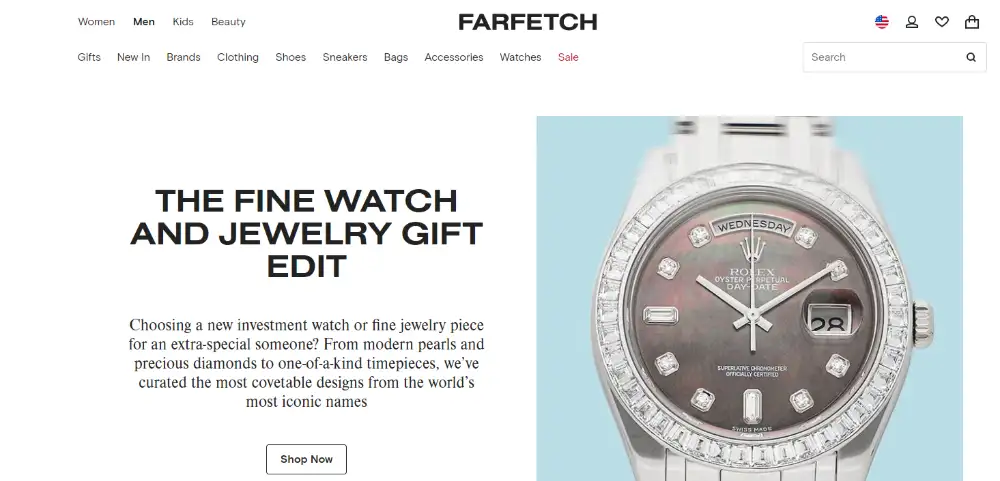
Task: Click the Shop Now button
Action: (306, 459)
